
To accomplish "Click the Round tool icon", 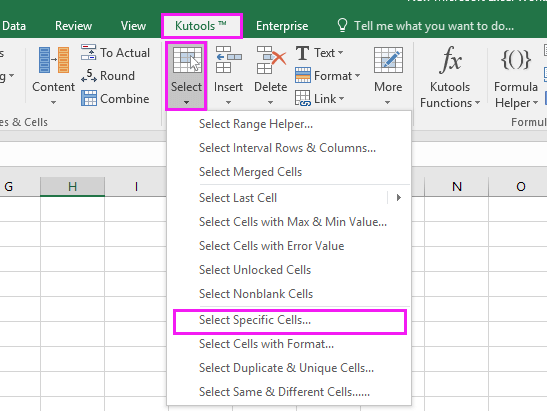I will [x=89, y=75].
